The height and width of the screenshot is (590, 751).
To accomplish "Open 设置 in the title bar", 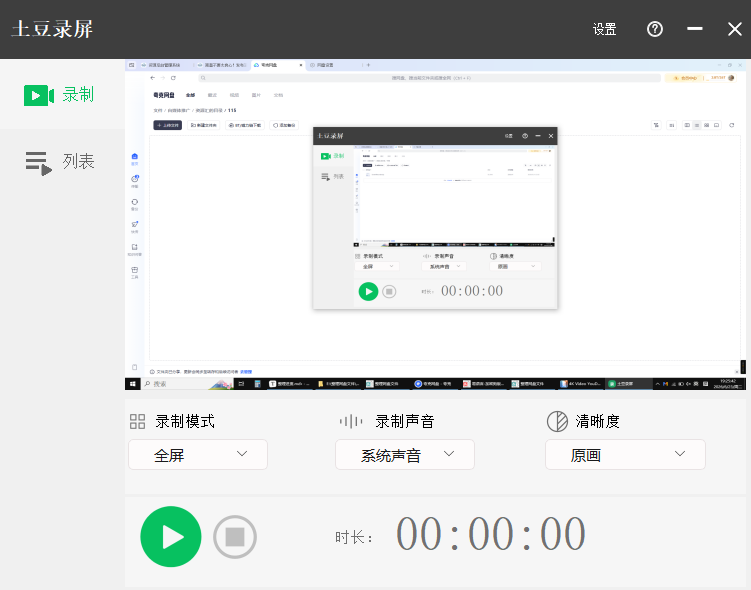I will [x=604, y=30].
